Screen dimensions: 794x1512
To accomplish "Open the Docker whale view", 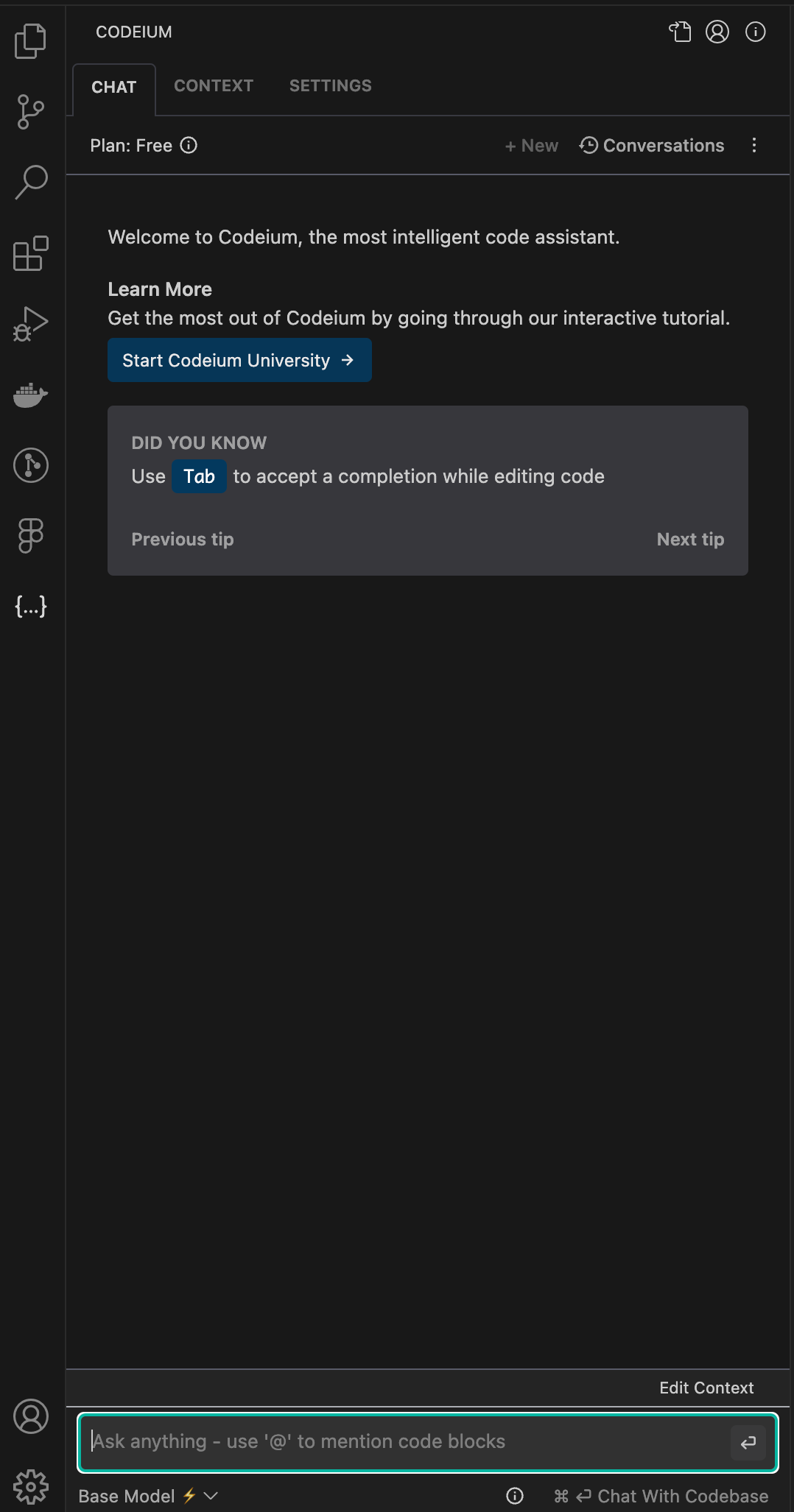I will (x=31, y=395).
